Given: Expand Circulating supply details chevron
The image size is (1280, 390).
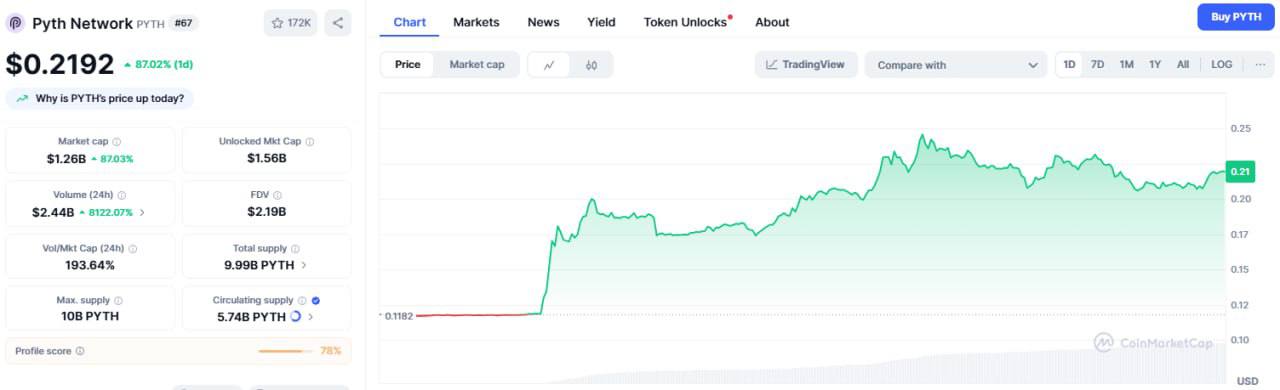Looking at the screenshot, I should click(x=310, y=317).
